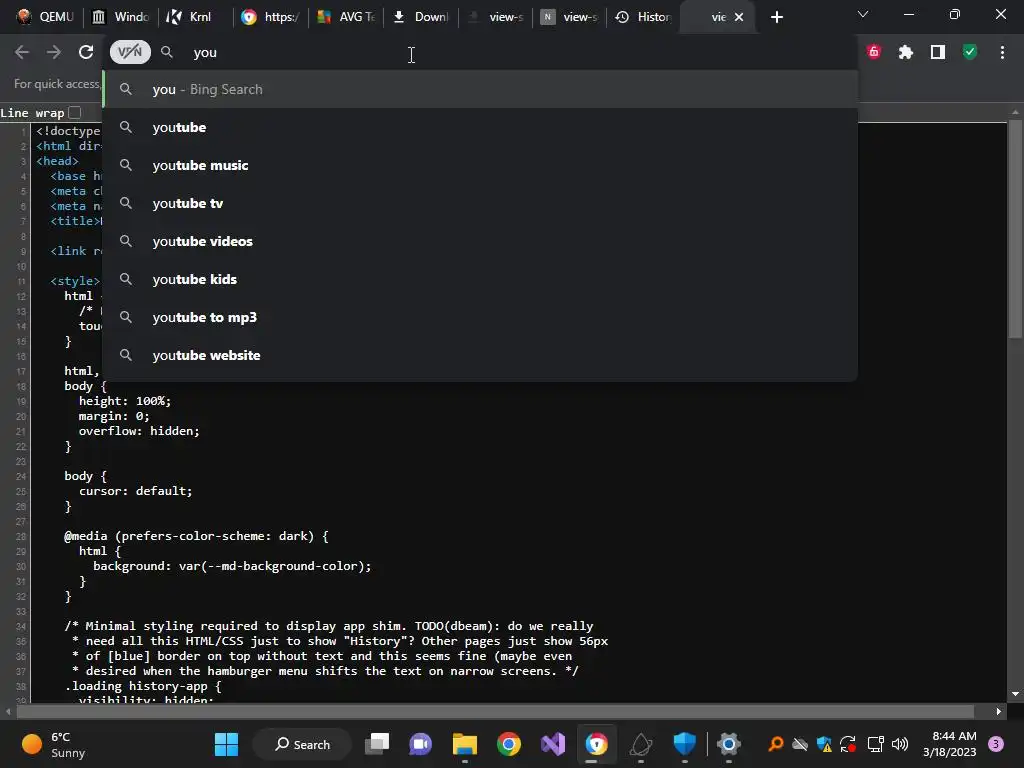The image size is (1024, 768).
Task: Switch to the view-source tab with N icon
Action: click(x=569, y=17)
